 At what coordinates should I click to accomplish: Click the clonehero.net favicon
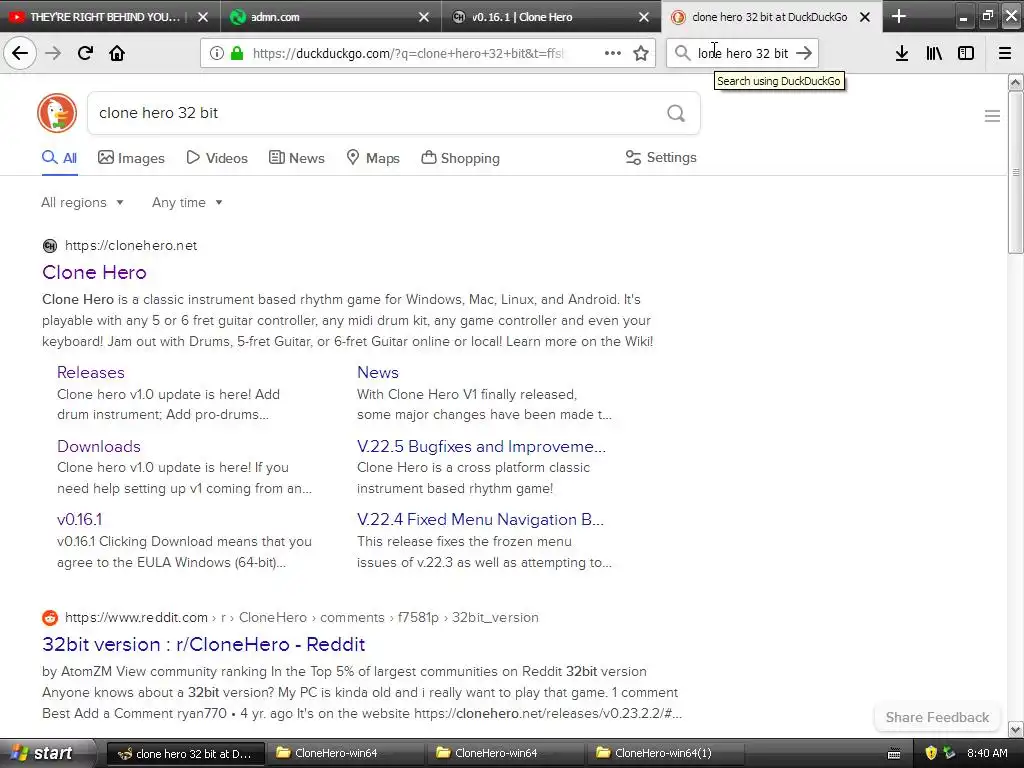pyautogui.click(x=50, y=246)
